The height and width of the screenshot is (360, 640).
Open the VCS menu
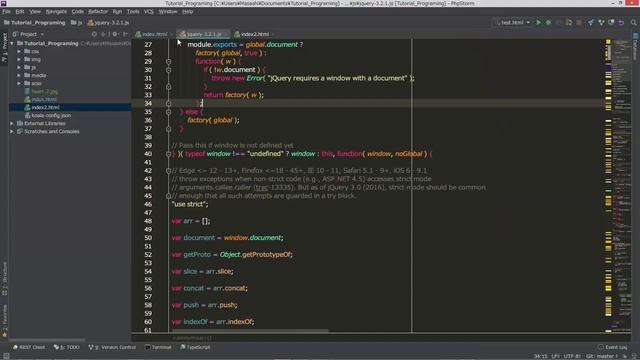click(149, 11)
